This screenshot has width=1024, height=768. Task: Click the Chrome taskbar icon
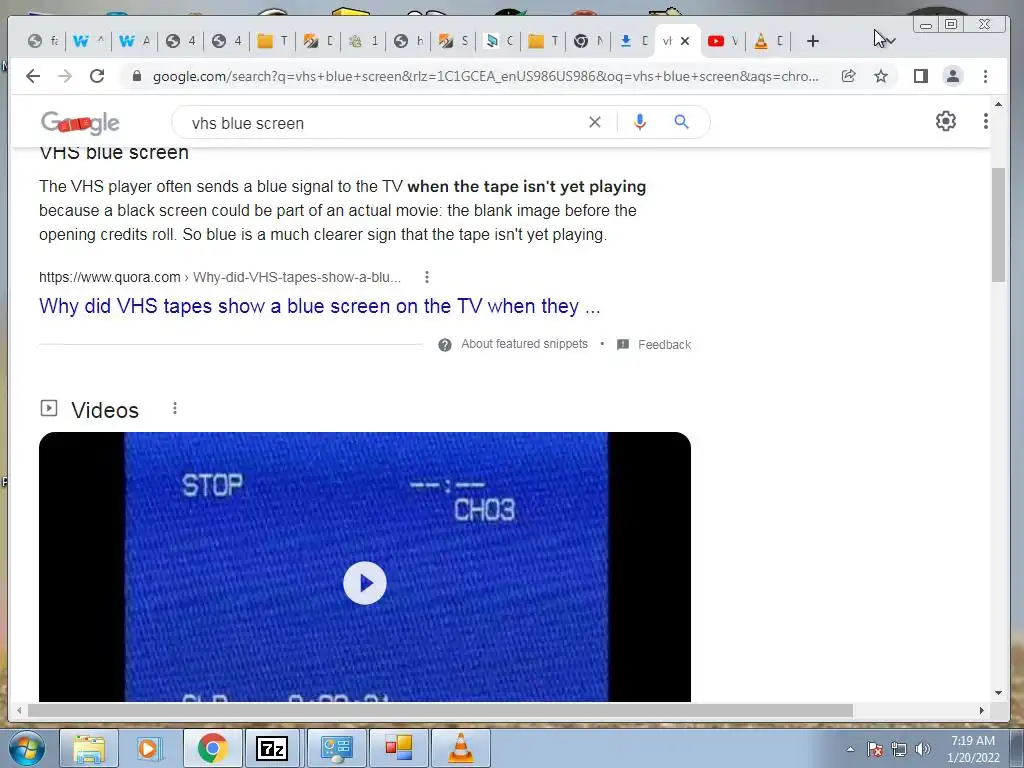pos(212,748)
